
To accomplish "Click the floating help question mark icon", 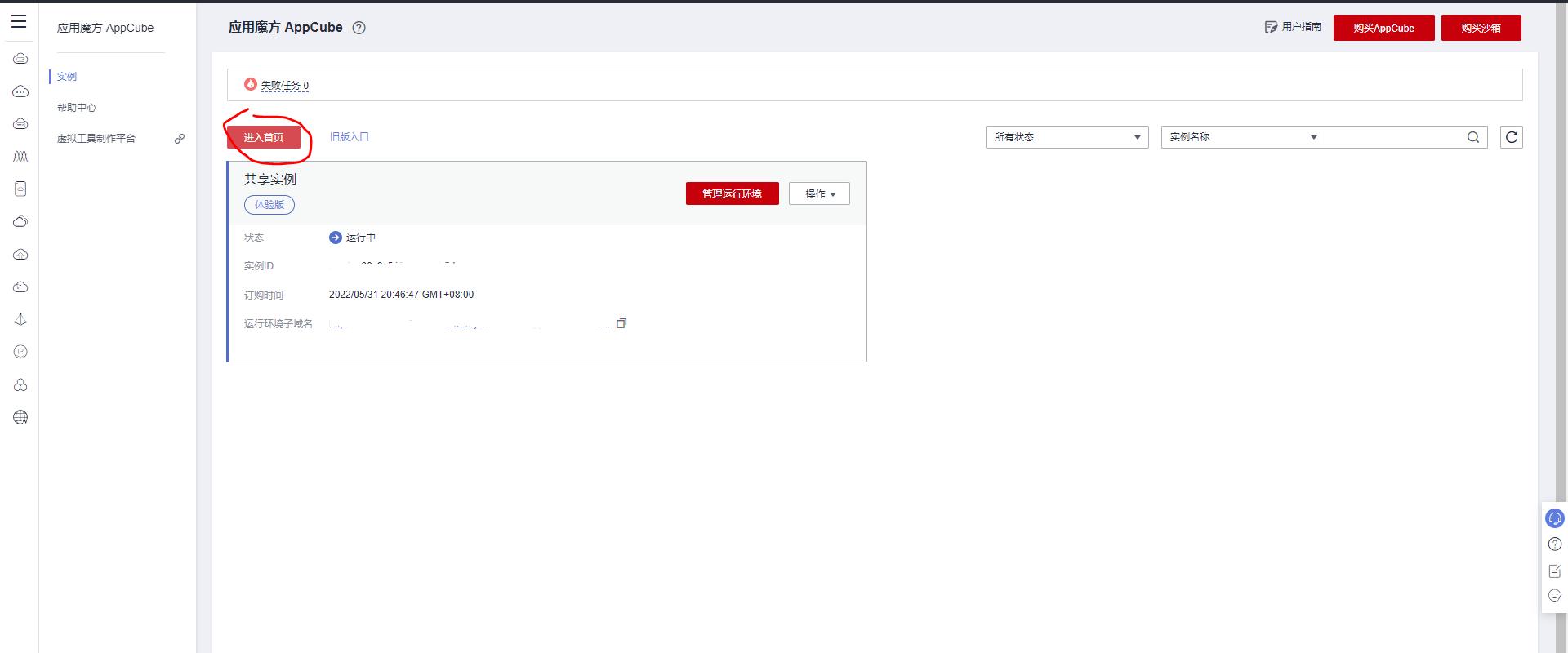I will tap(1555, 544).
